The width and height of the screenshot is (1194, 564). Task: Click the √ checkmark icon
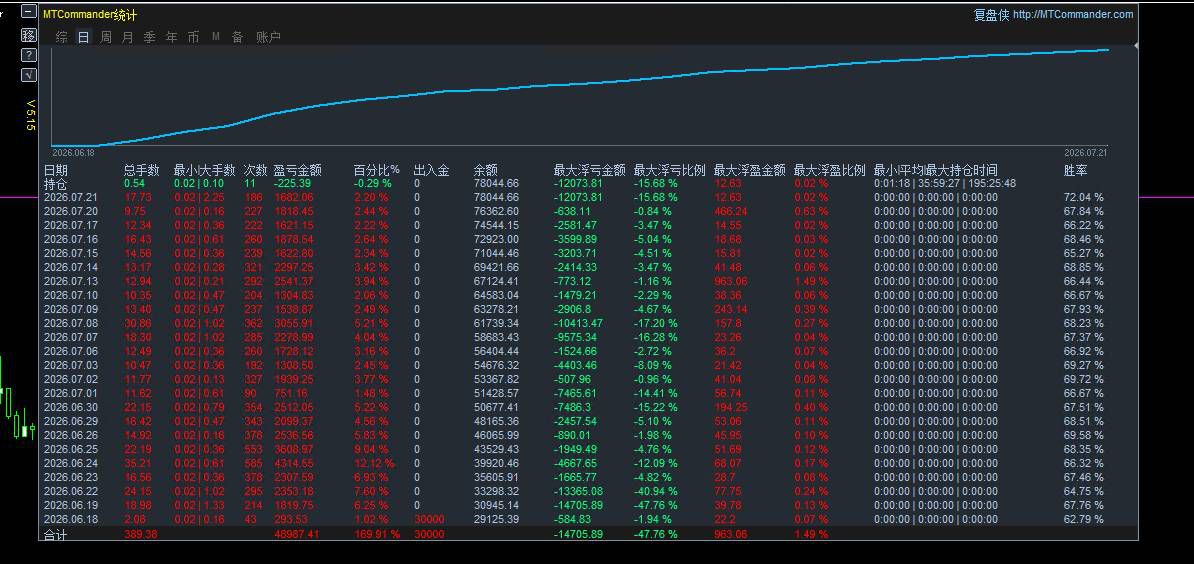[x=28, y=75]
